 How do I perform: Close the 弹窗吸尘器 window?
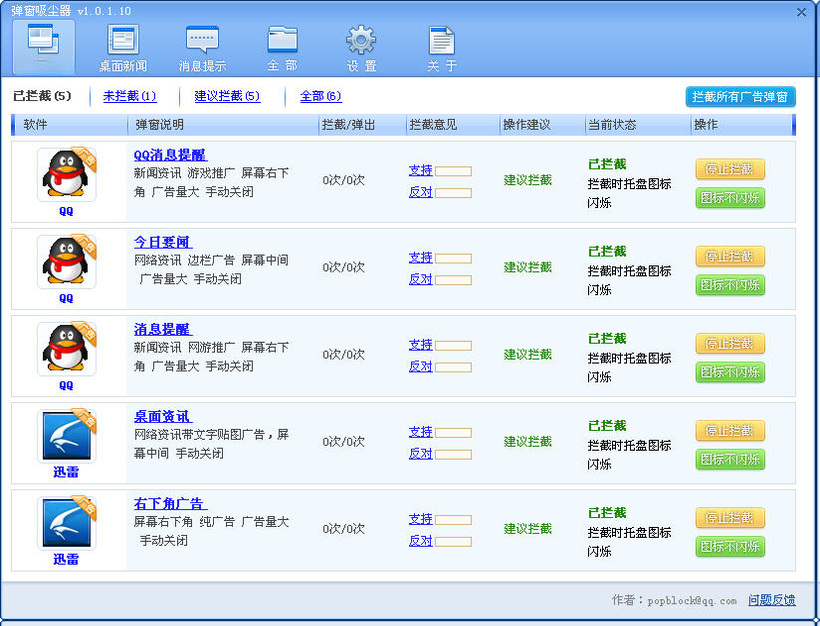point(801,12)
